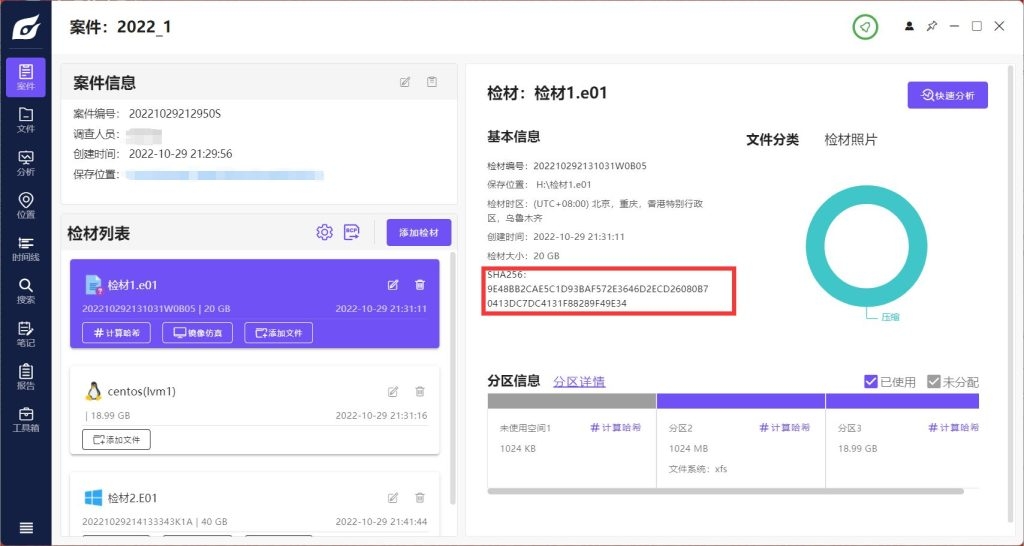Open the 工具箱 toolbox sidebar icon
Viewport: 1024px width, 546px height.
[26, 419]
